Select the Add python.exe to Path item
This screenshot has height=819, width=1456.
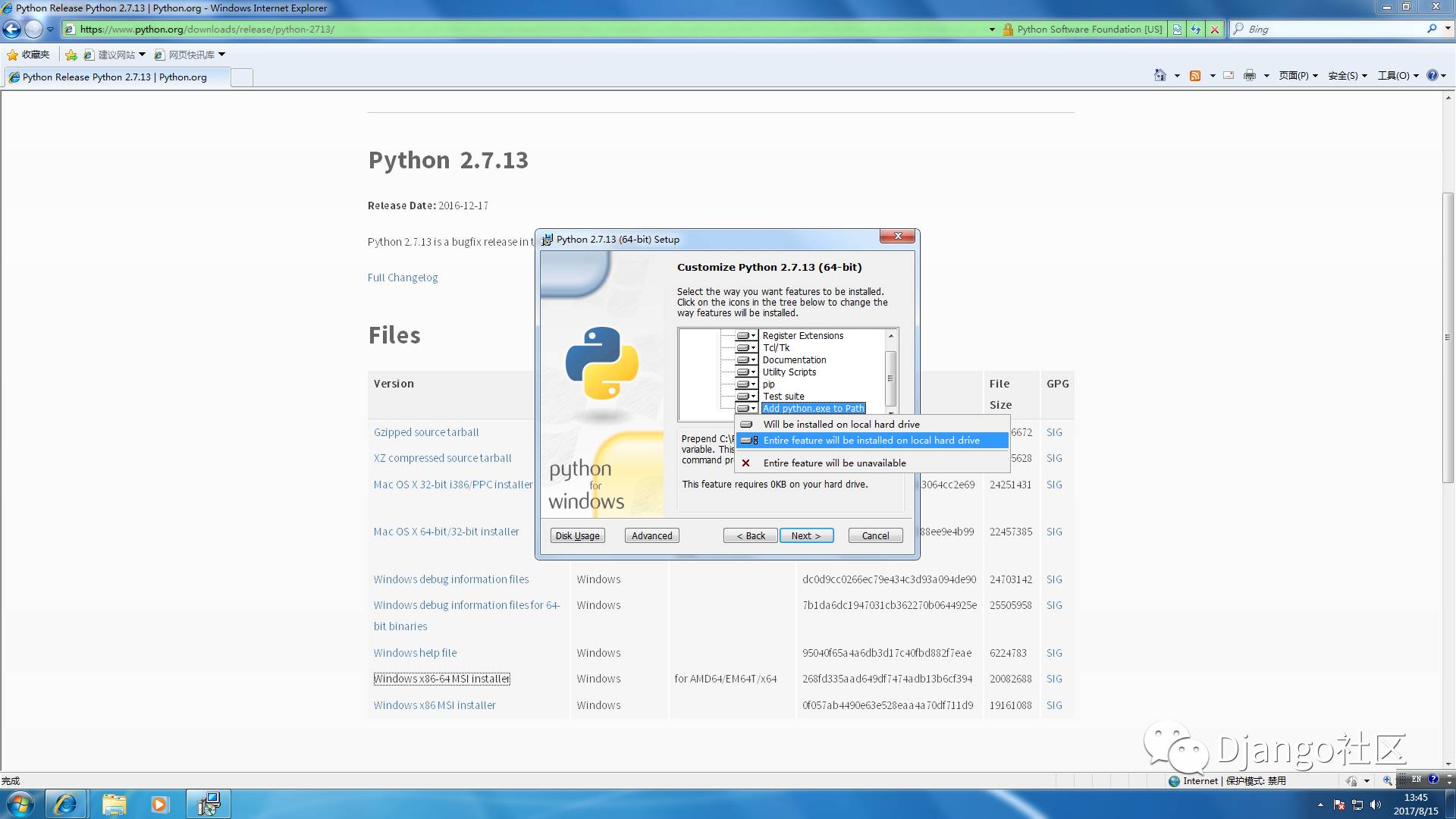tap(813, 409)
